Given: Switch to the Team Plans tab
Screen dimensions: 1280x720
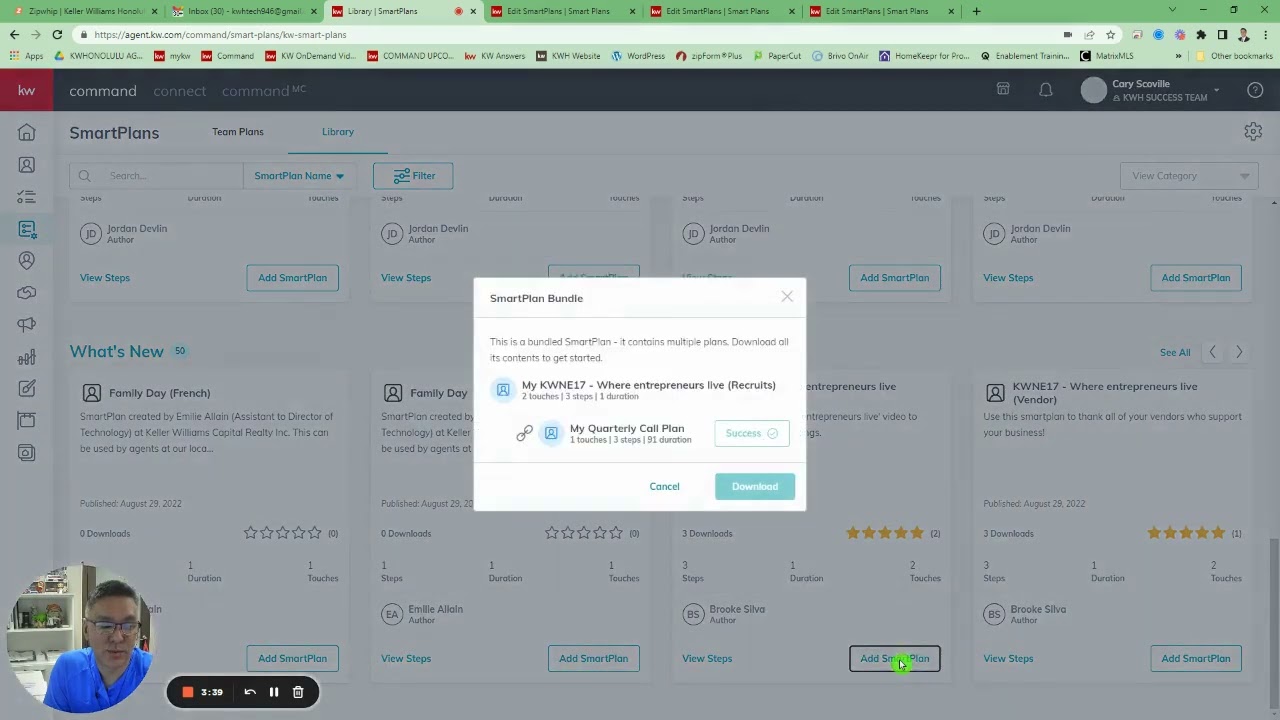Looking at the screenshot, I should [238, 132].
